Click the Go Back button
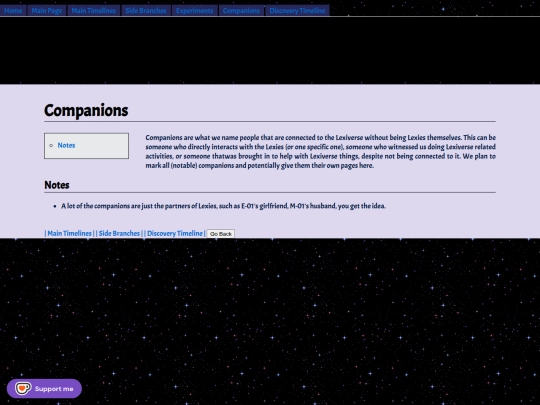Image resolution: width=540 pixels, height=405 pixels. 221,234
